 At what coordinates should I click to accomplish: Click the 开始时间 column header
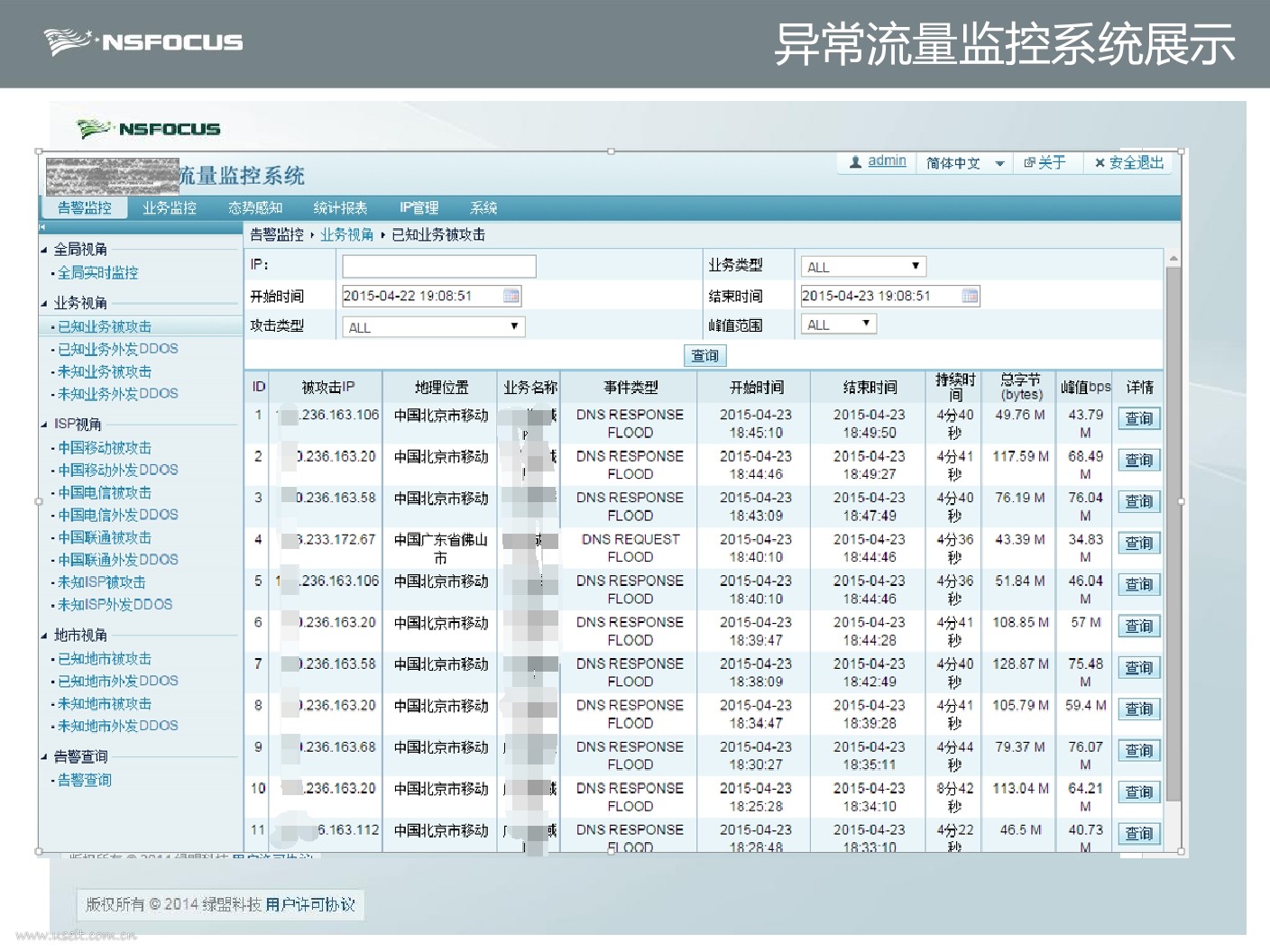coord(757,387)
